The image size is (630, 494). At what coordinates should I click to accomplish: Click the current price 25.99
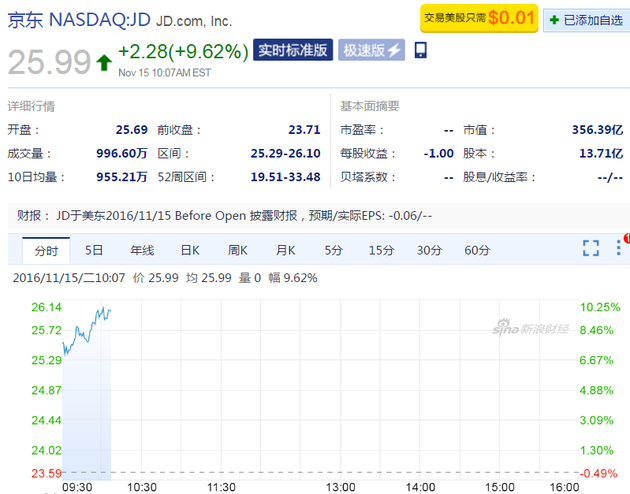tap(50, 62)
